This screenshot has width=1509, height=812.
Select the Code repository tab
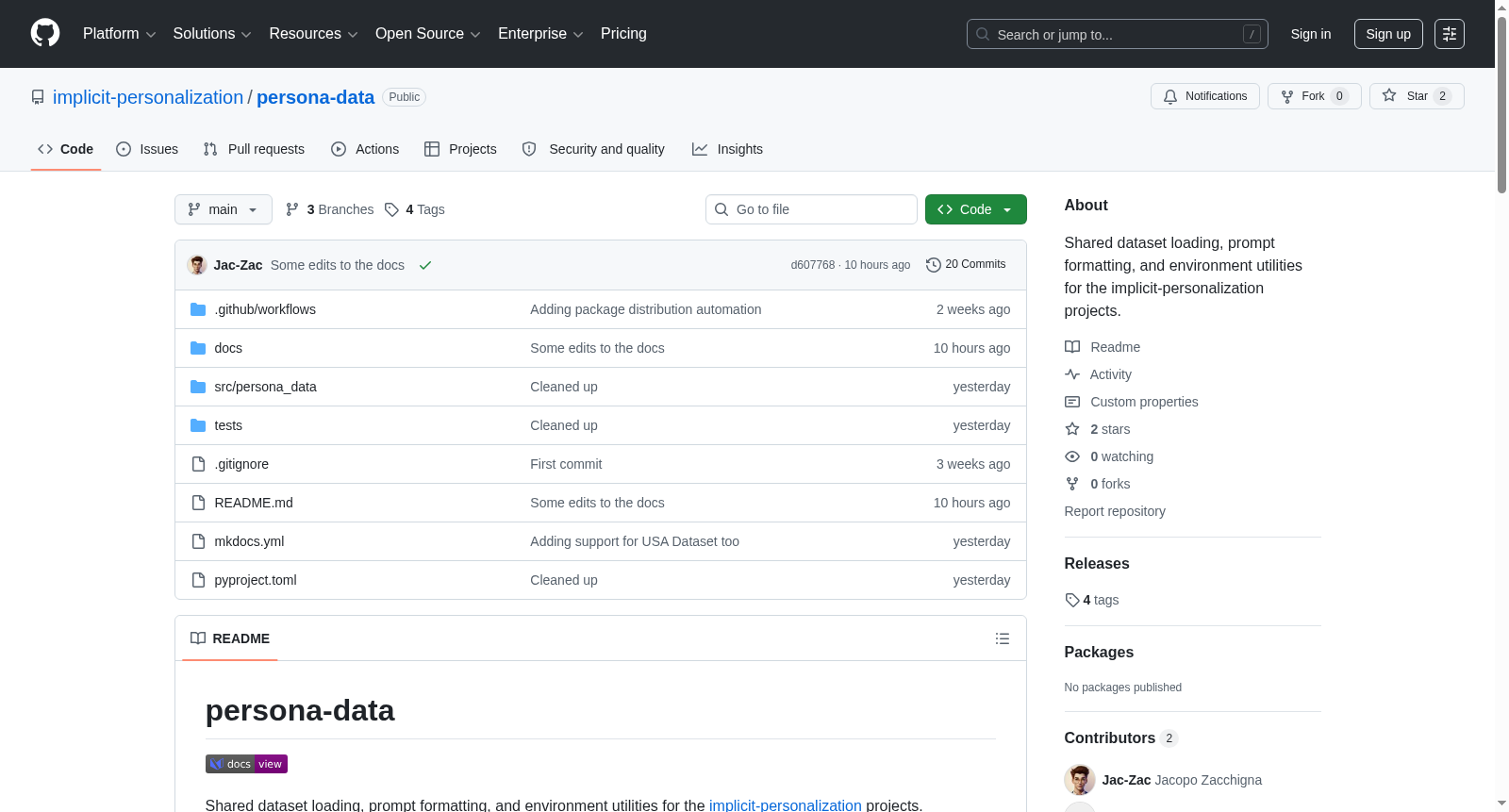tap(66, 149)
